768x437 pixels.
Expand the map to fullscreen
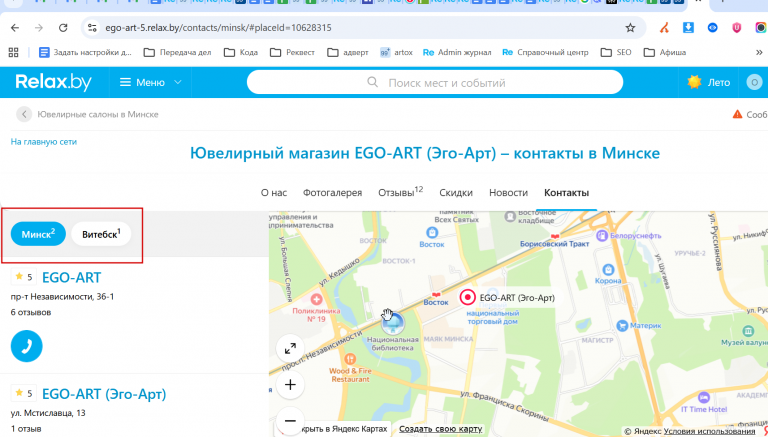290,348
